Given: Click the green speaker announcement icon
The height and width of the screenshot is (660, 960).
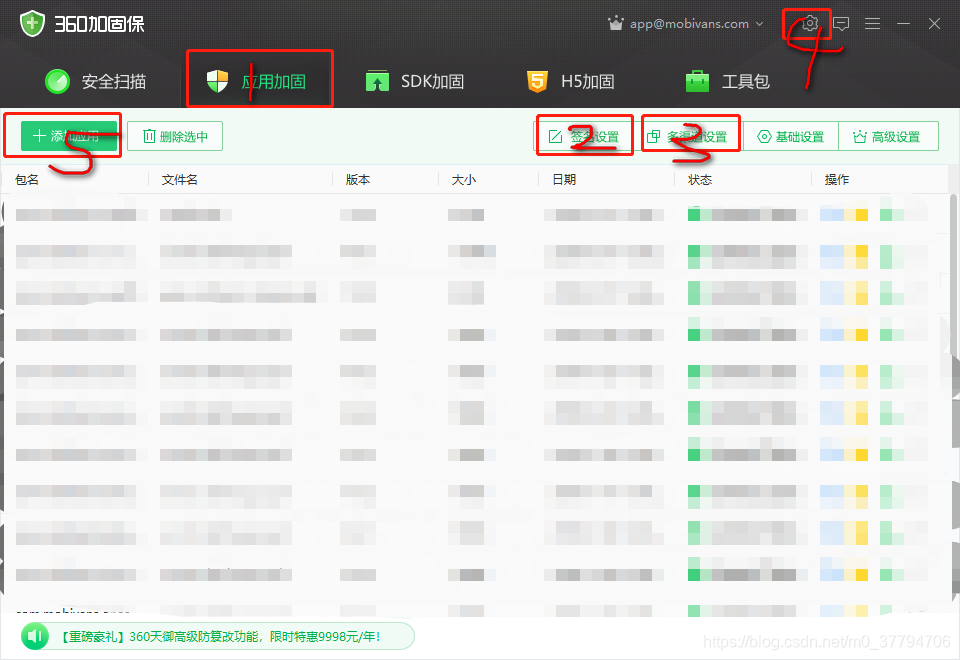Looking at the screenshot, I should 35,637.
